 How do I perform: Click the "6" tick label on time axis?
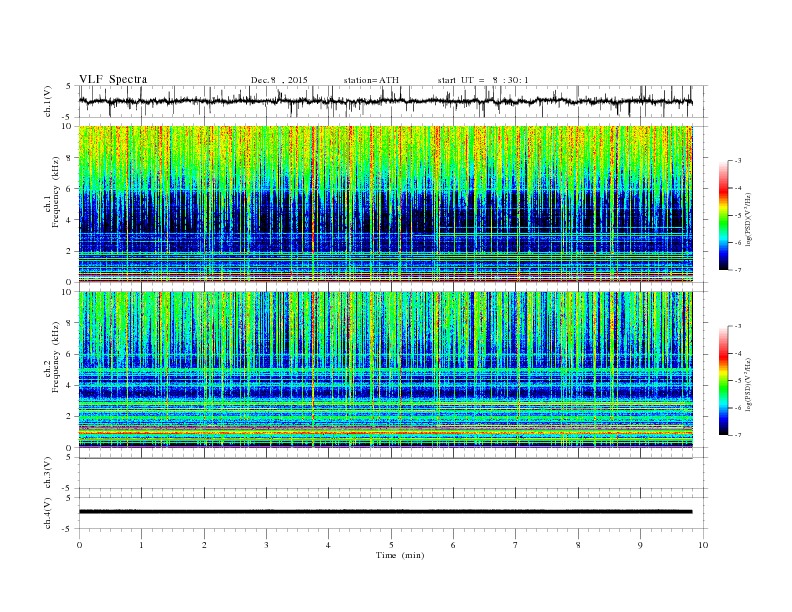click(x=454, y=545)
